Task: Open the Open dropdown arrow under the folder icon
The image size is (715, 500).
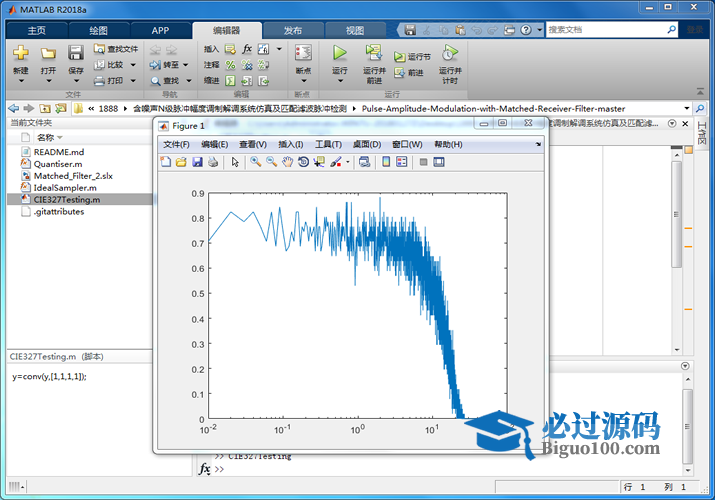Action: pos(48,81)
